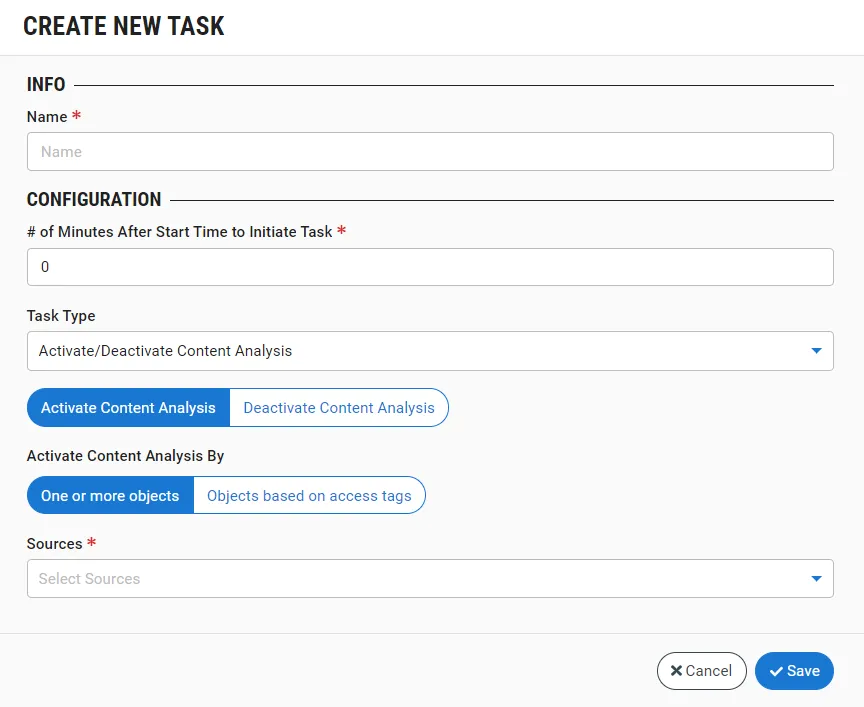
Task: Save the new task
Action: [794, 671]
